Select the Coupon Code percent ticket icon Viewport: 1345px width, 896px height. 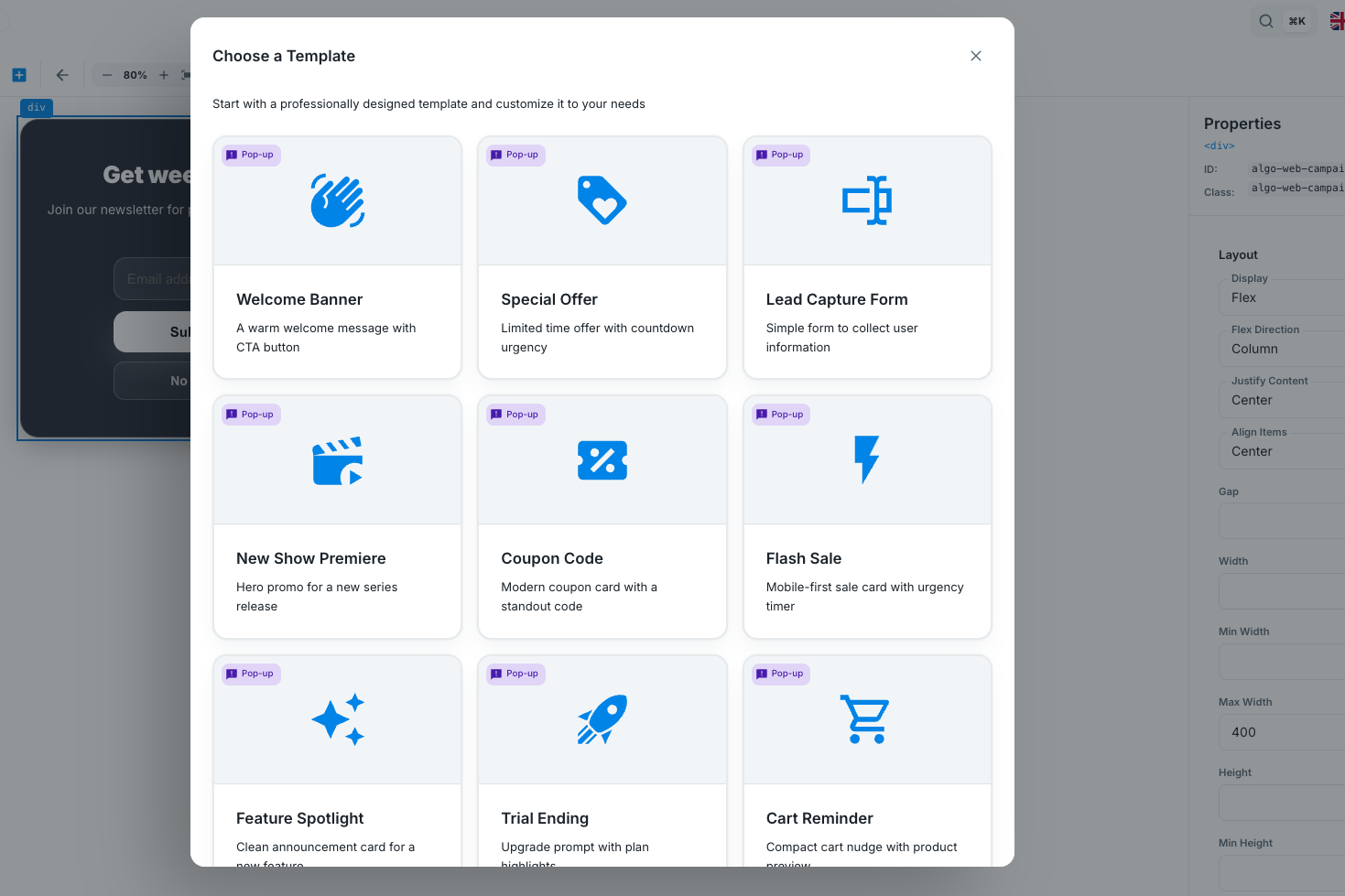(x=602, y=460)
